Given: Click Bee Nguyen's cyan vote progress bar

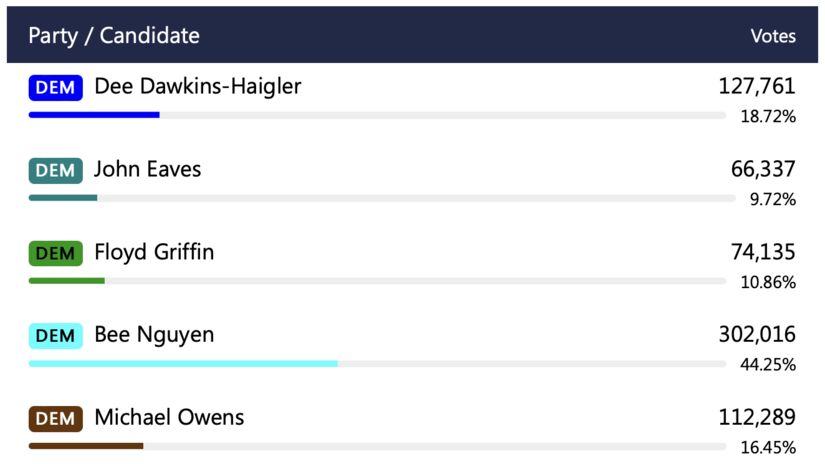Looking at the screenshot, I should (x=183, y=363).
